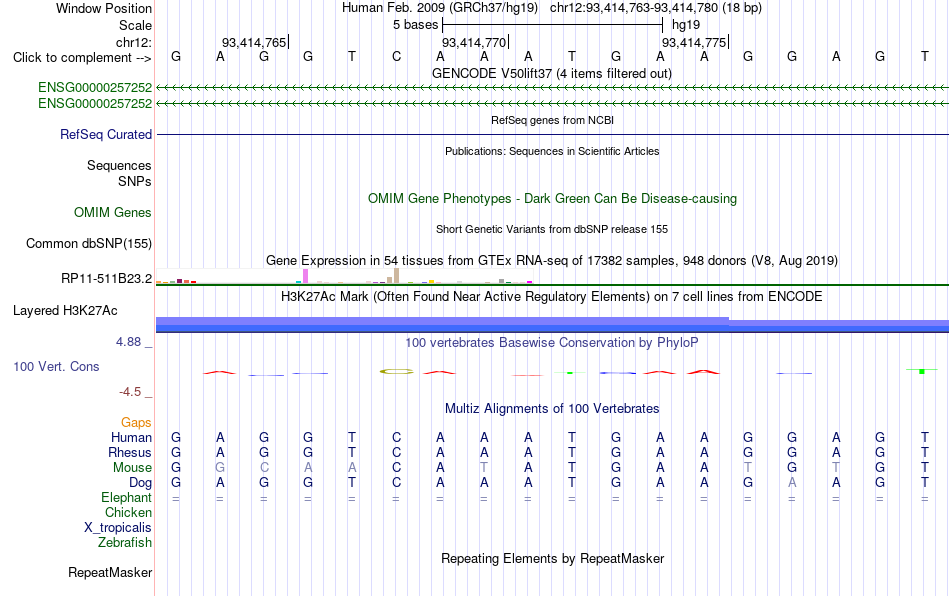The image size is (950, 596).
Task: Click the tall tan GTEx expression bar
Action: (396, 276)
